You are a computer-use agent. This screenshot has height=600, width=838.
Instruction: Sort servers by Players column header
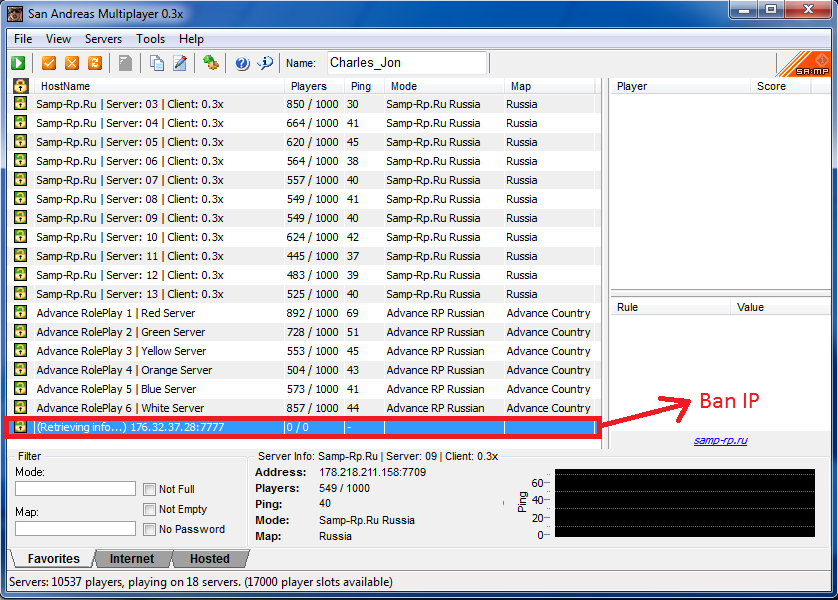coord(314,86)
